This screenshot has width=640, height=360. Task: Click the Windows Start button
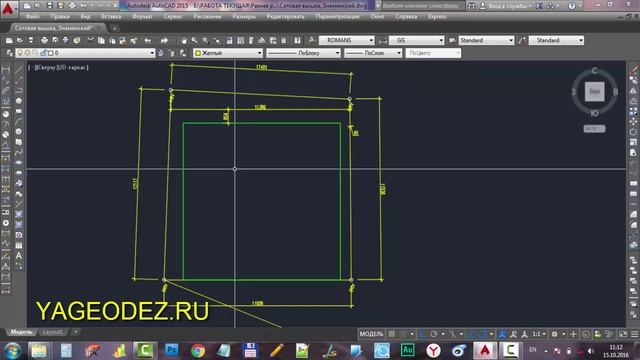[x=12, y=351]
